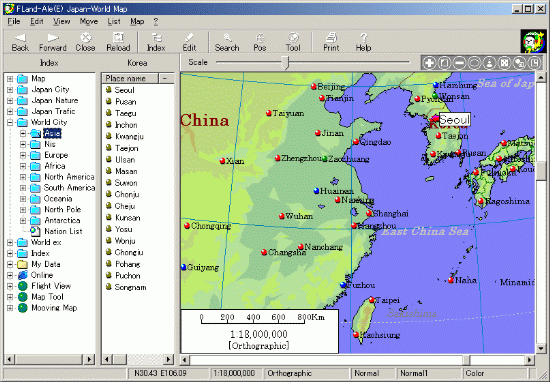Click the Back toolbar icon
This screenshot has width=550, height=382.
20,42
